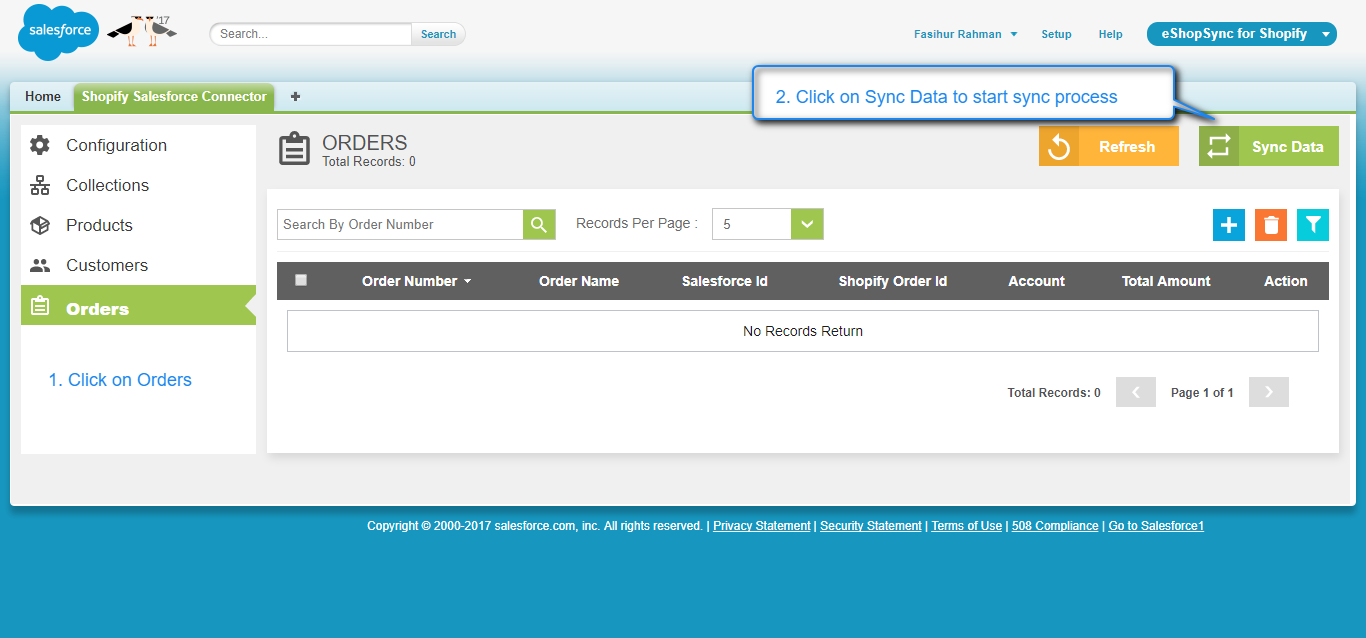This screenshot has height=638, width=1366.
Task: Open the eShopSync for Shopify app menu
Action: coord(1242,34)
